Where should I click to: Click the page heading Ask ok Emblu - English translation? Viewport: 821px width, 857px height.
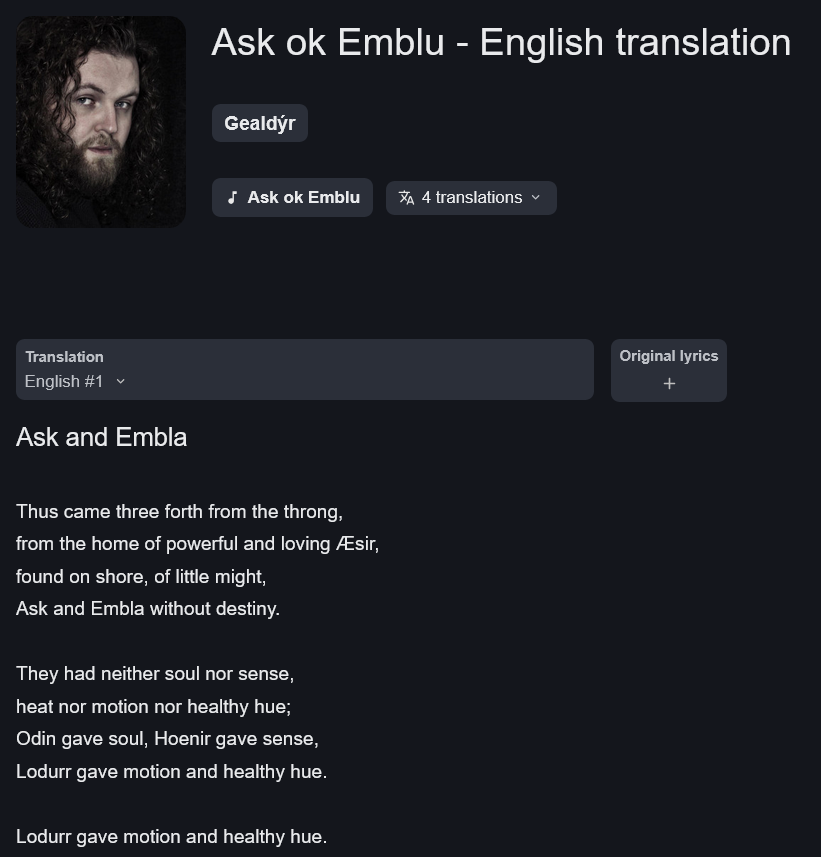point(501,42)
